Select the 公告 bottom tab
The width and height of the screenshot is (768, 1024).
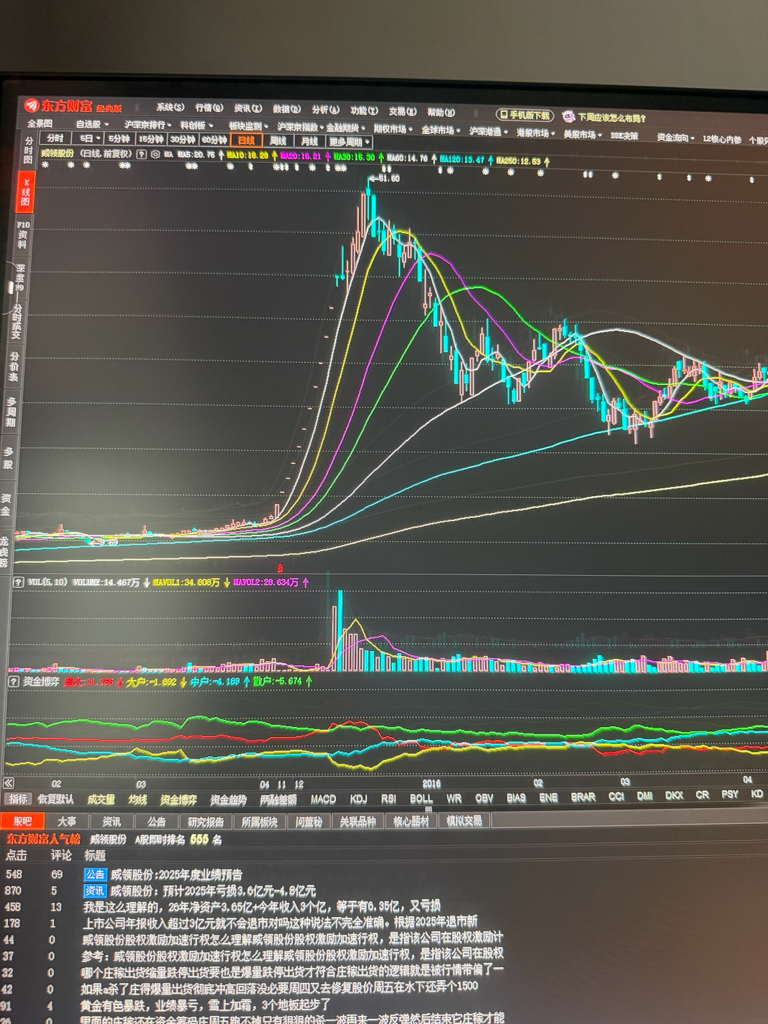[x=156, y=822]
